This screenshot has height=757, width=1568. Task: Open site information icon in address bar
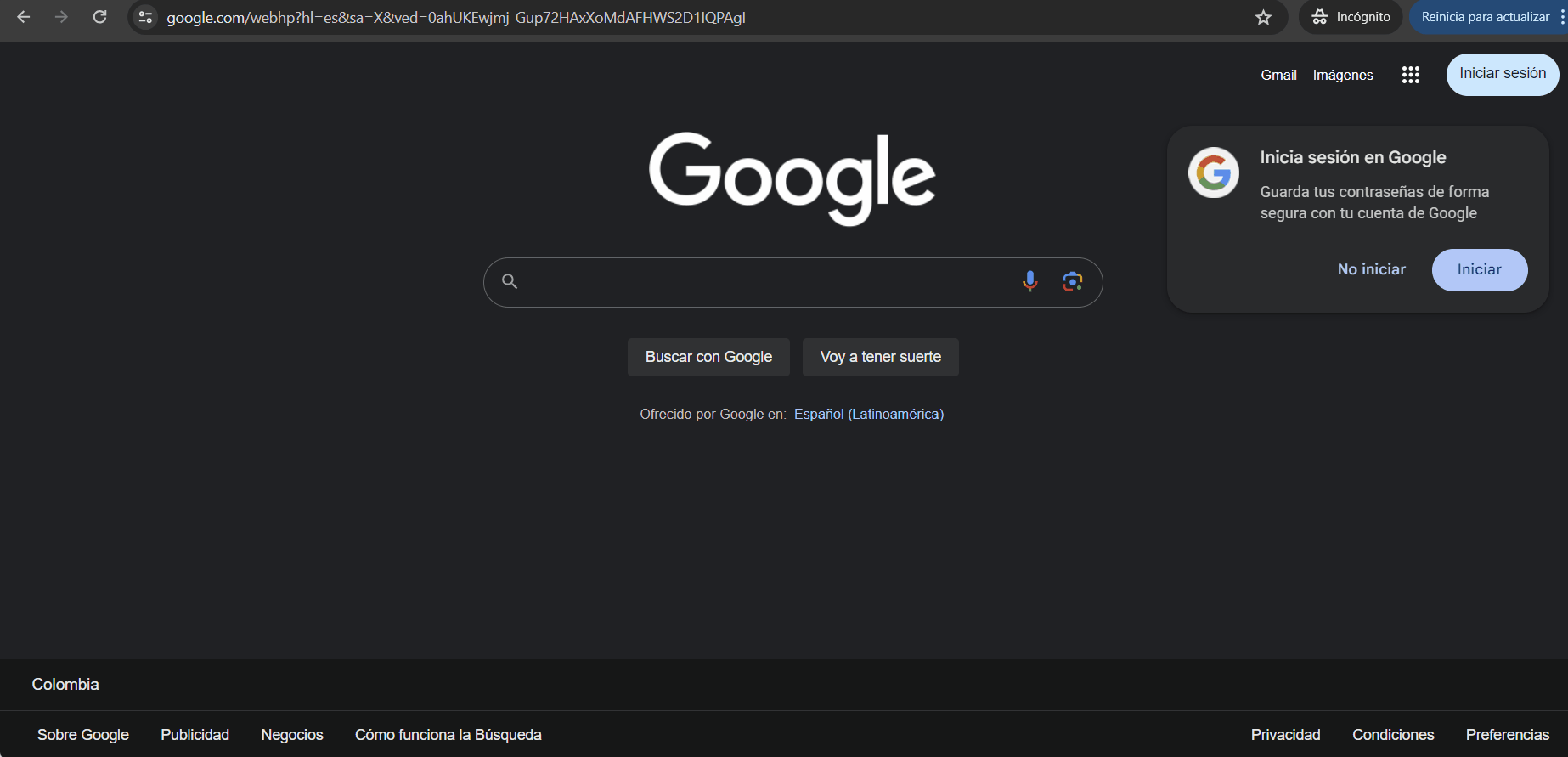146,17
